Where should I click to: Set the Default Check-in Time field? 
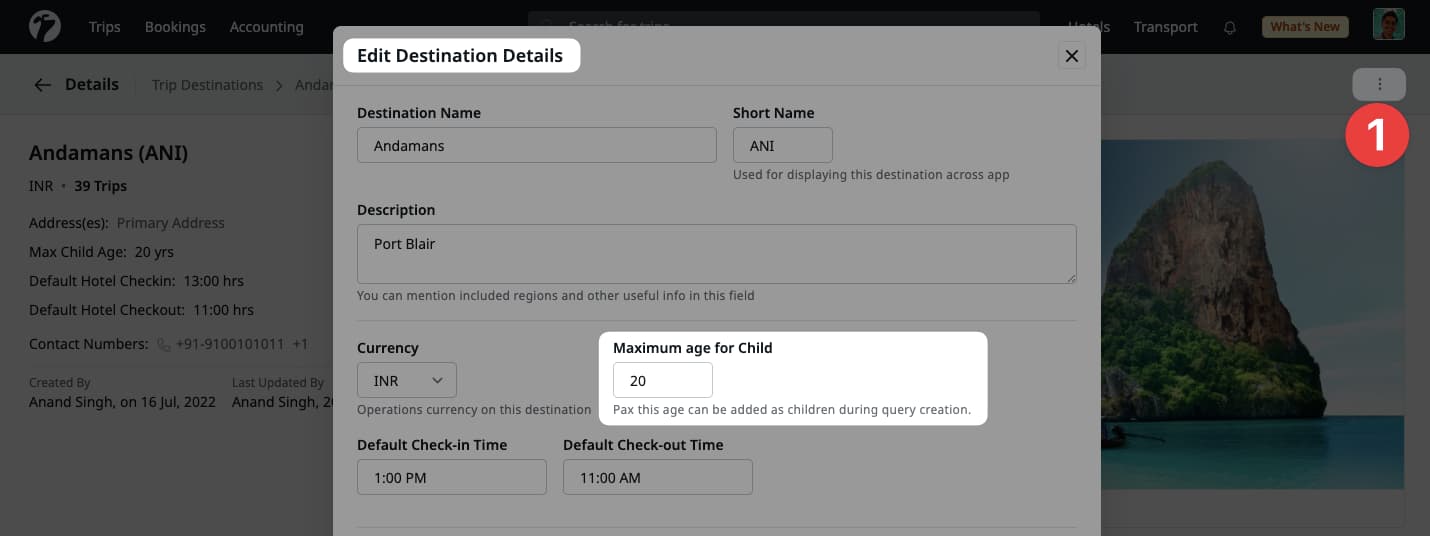coord(451,477)
